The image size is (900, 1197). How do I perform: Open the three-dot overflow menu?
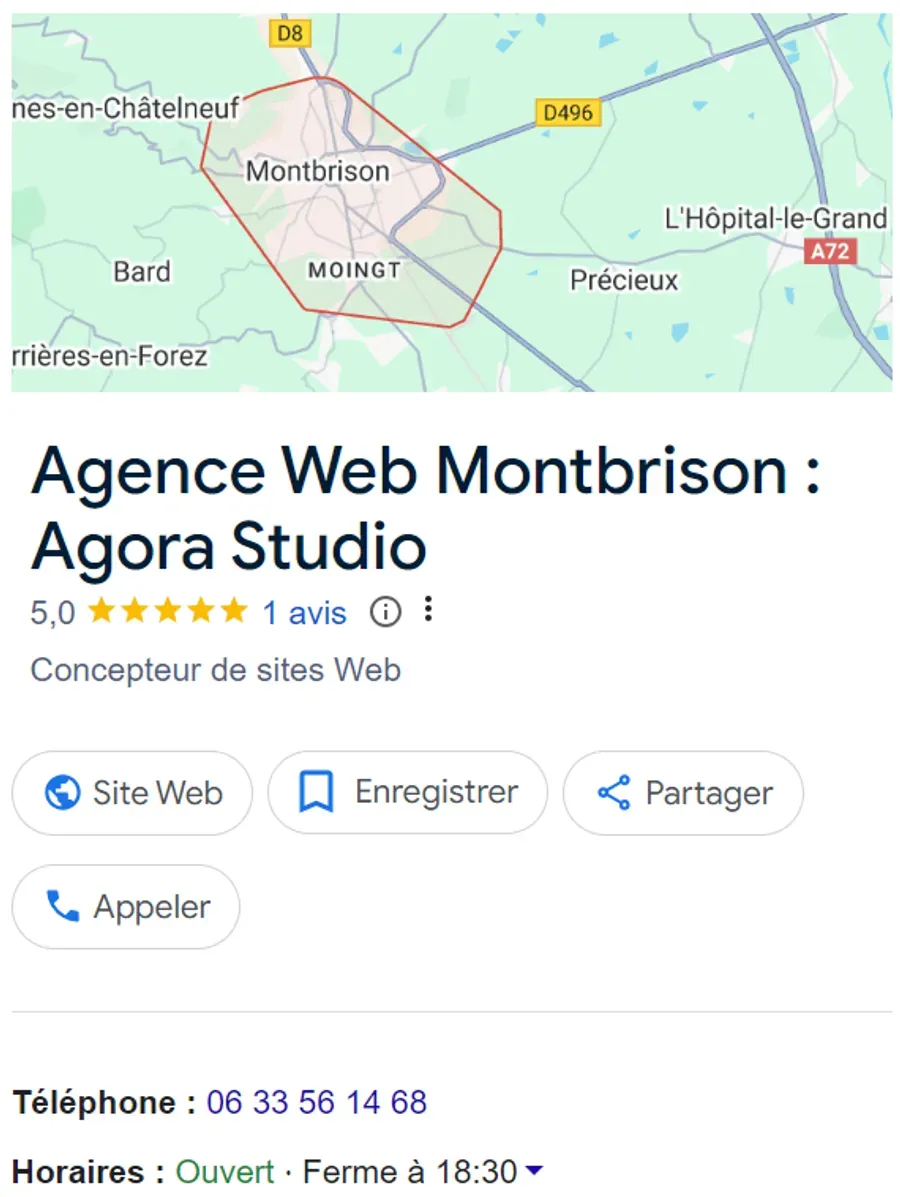pyautogui.click(x=428, y=610)
